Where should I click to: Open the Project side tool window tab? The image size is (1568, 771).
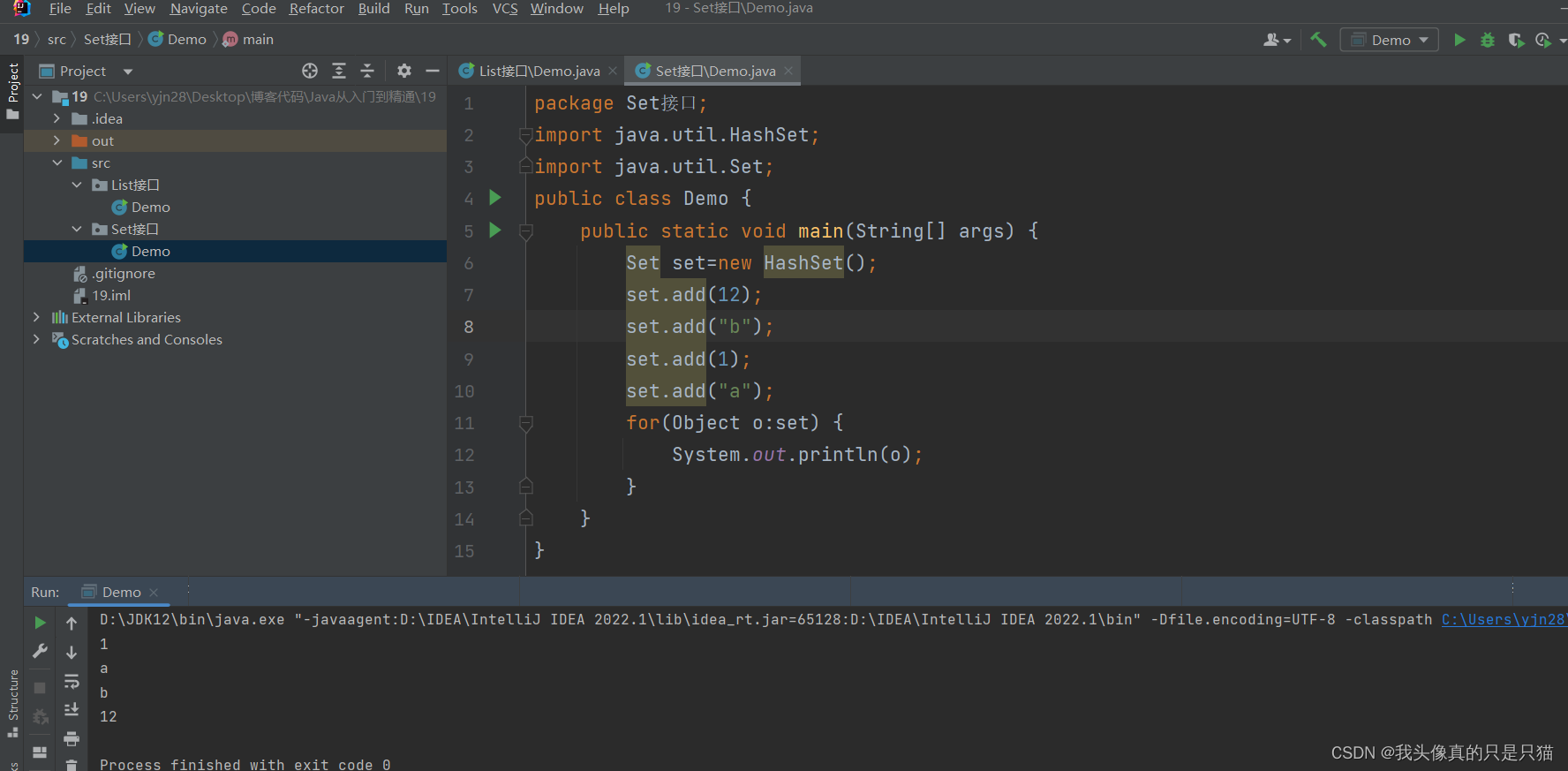pos(12,92)
